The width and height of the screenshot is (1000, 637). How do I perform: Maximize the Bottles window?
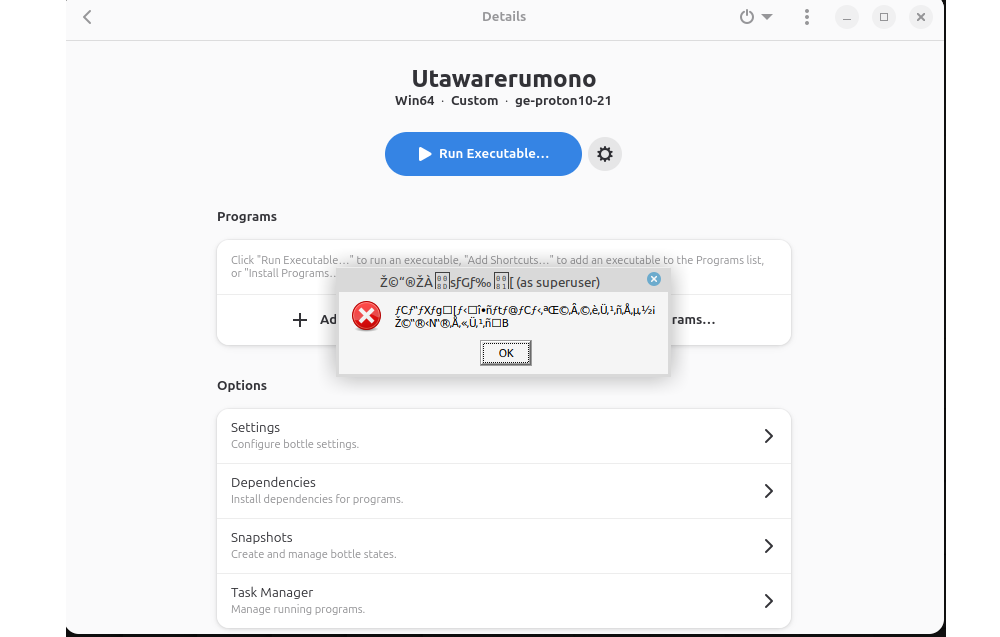click(x=884, y=17)
